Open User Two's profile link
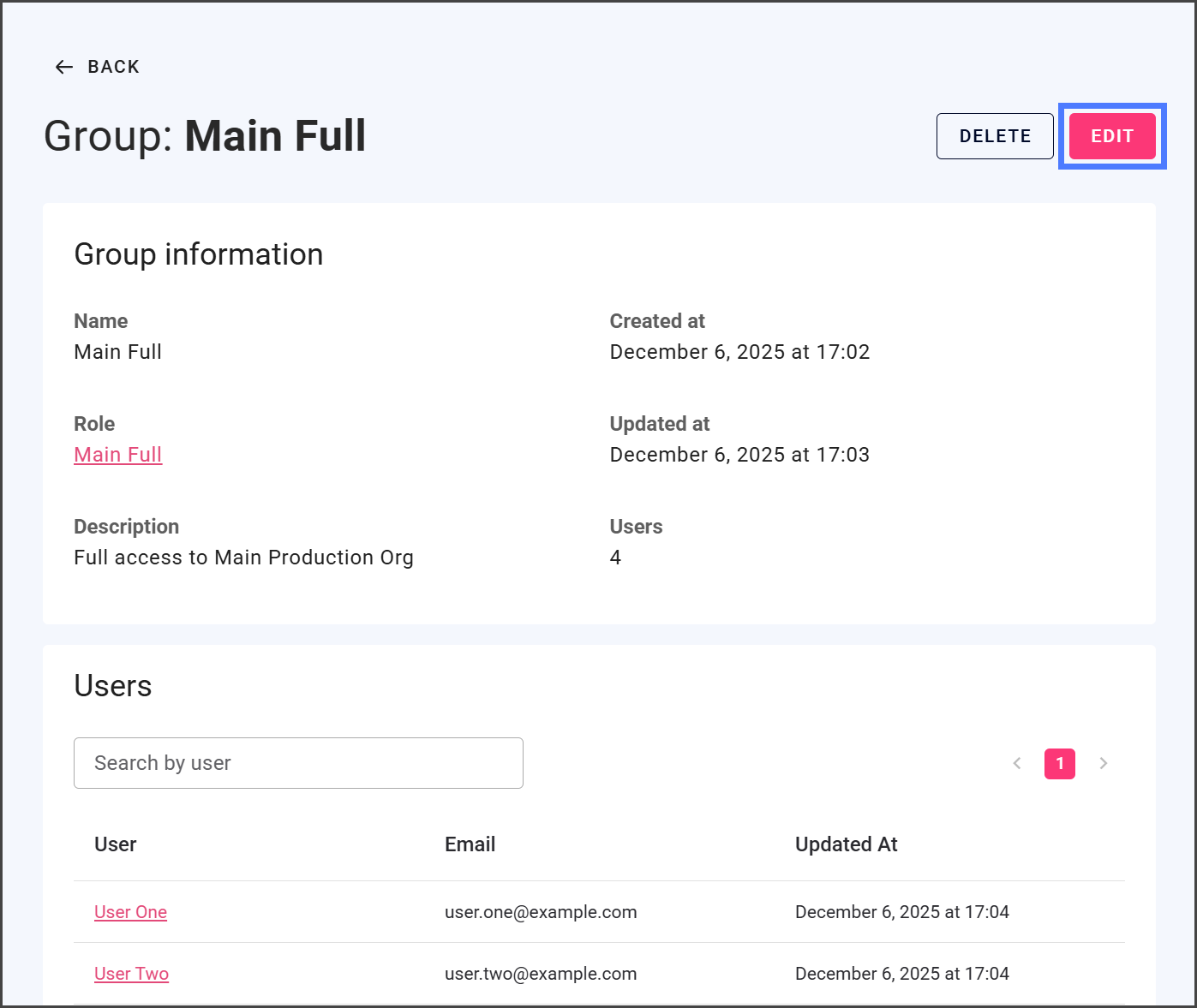Screen dimensions: 1197x1008 click(x=131, y=974)
